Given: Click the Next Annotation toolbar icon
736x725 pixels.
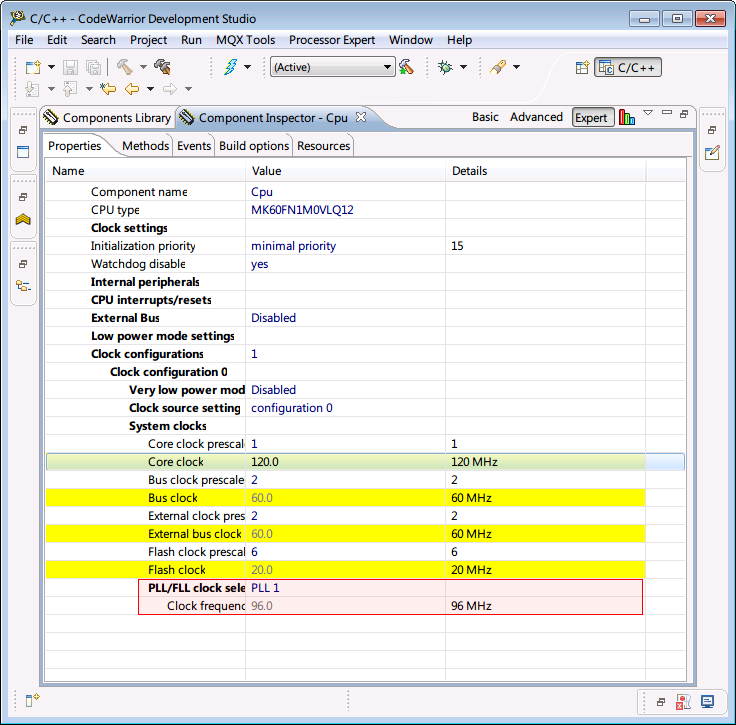Looking at the screenshot, I should coord(32,89).
